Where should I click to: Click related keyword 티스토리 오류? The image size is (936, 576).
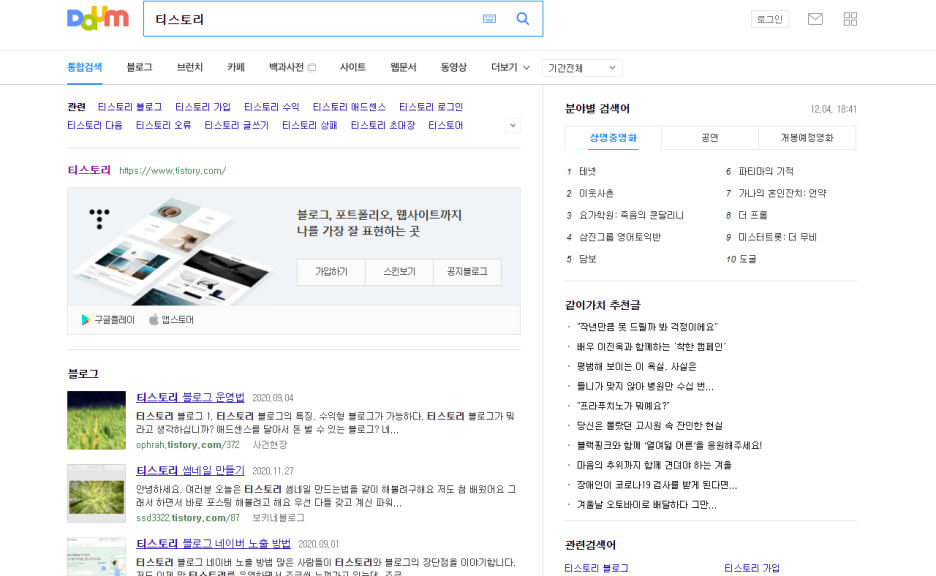(163, 125)
